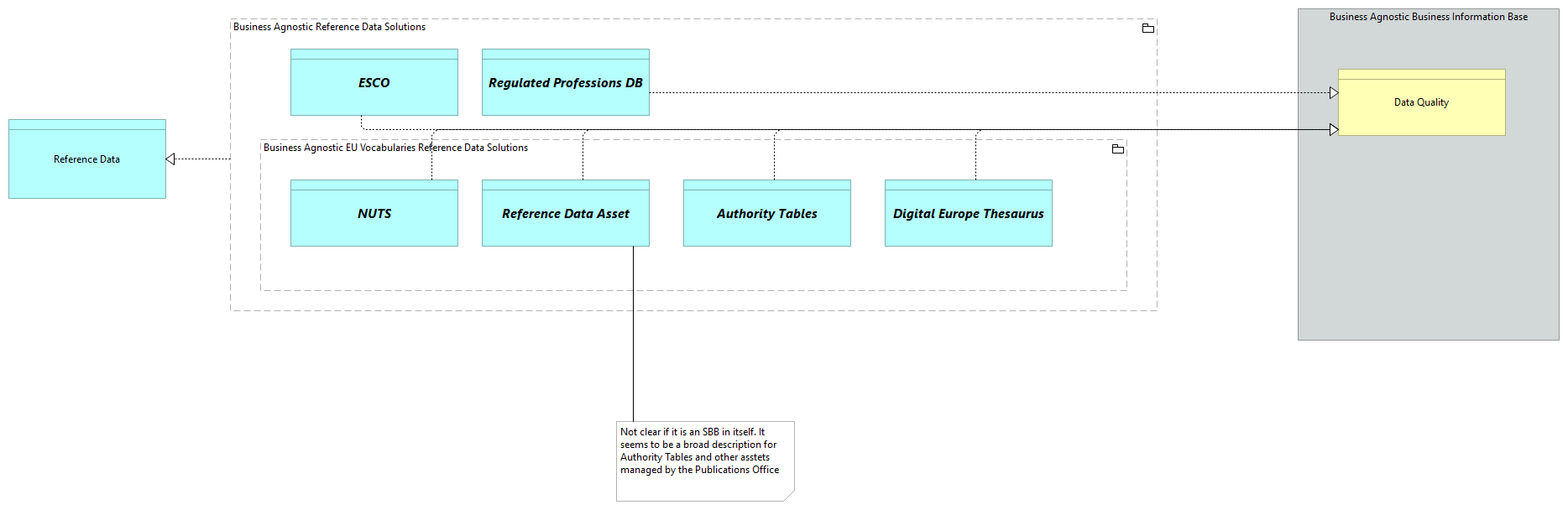Select the ESCO building block
Image resolution: width=1568 pixels, height=510 pixels.
pyautogui.click(x=374, y=82)
